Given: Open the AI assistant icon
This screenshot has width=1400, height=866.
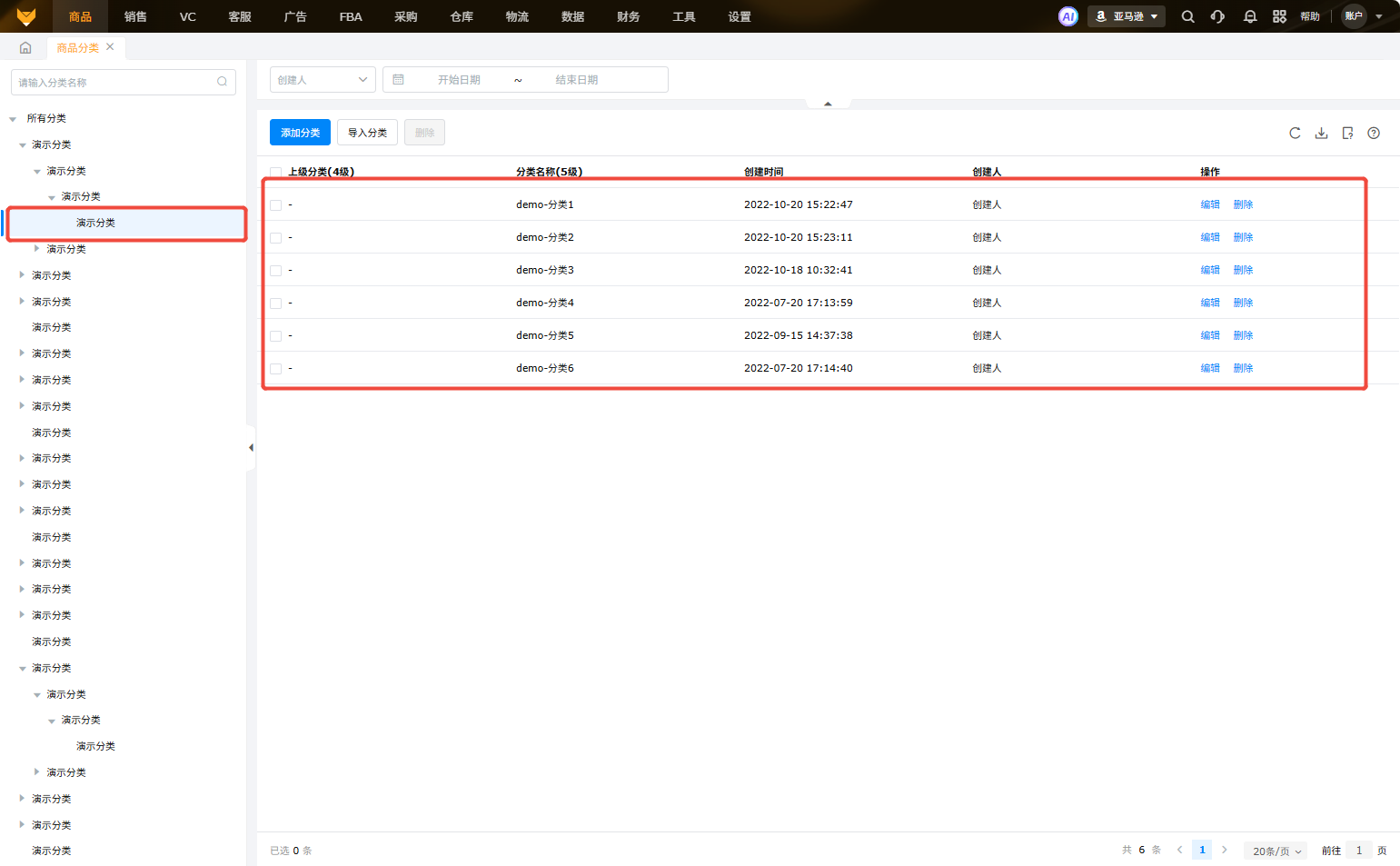Looking at the screenshot, I should click(1068, 16).
